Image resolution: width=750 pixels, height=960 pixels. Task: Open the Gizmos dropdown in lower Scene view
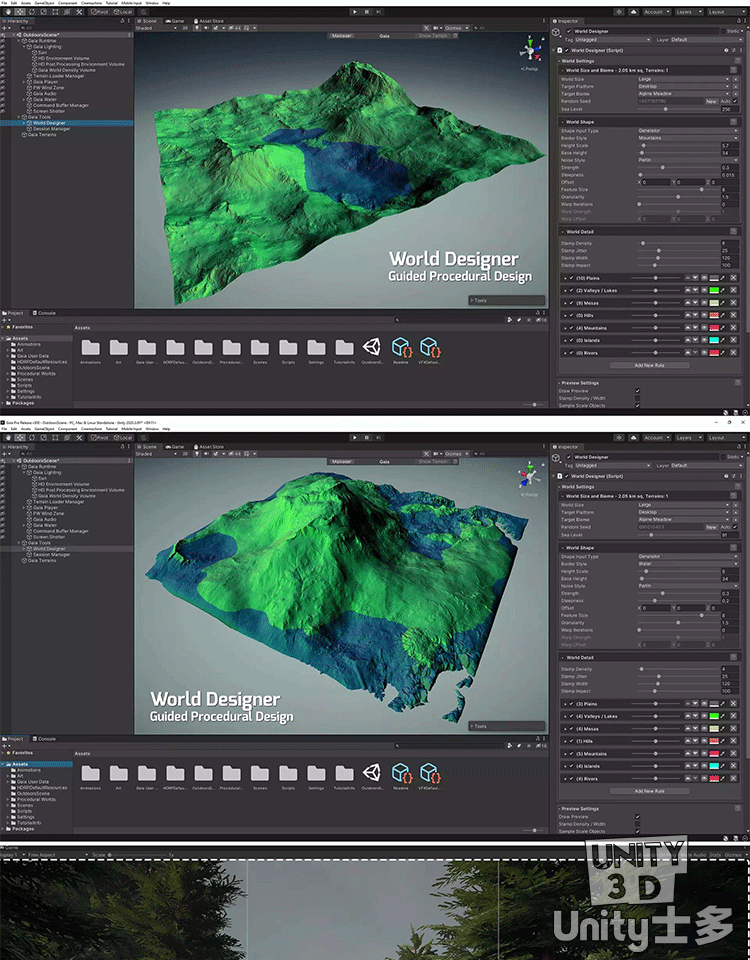(x=456, y=454)
